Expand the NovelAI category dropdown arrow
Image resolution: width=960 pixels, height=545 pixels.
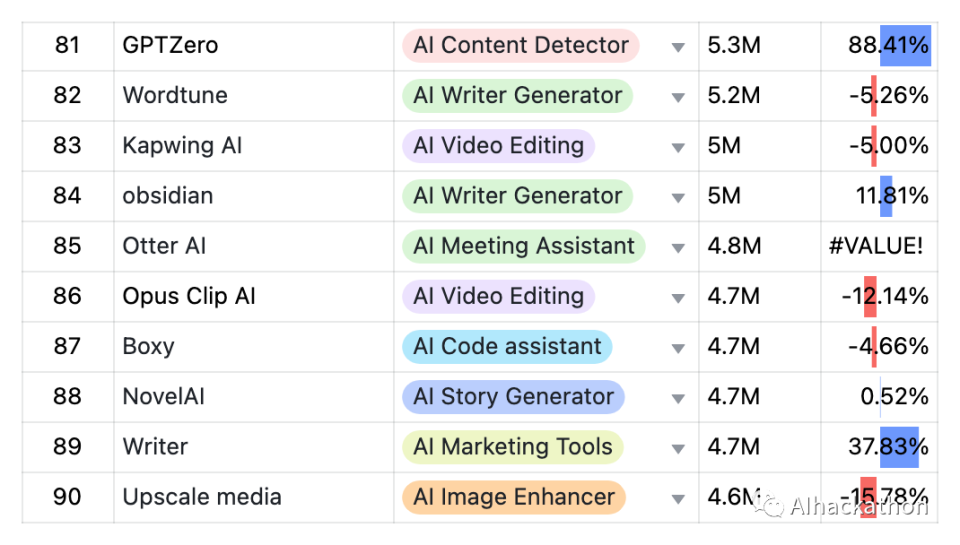point(678,398)
